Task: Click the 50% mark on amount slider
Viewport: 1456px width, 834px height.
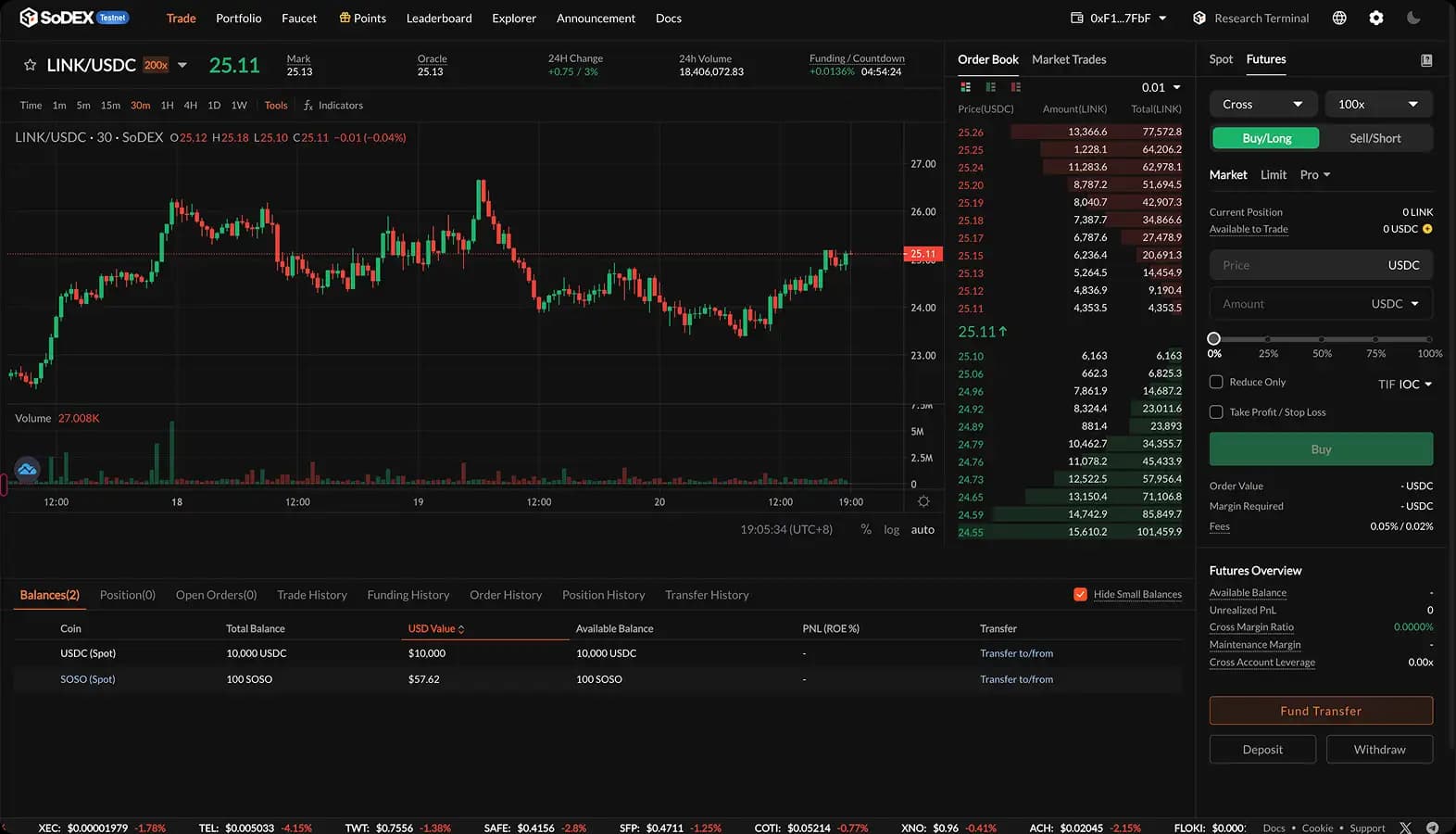Action: tap(1322, 339)
